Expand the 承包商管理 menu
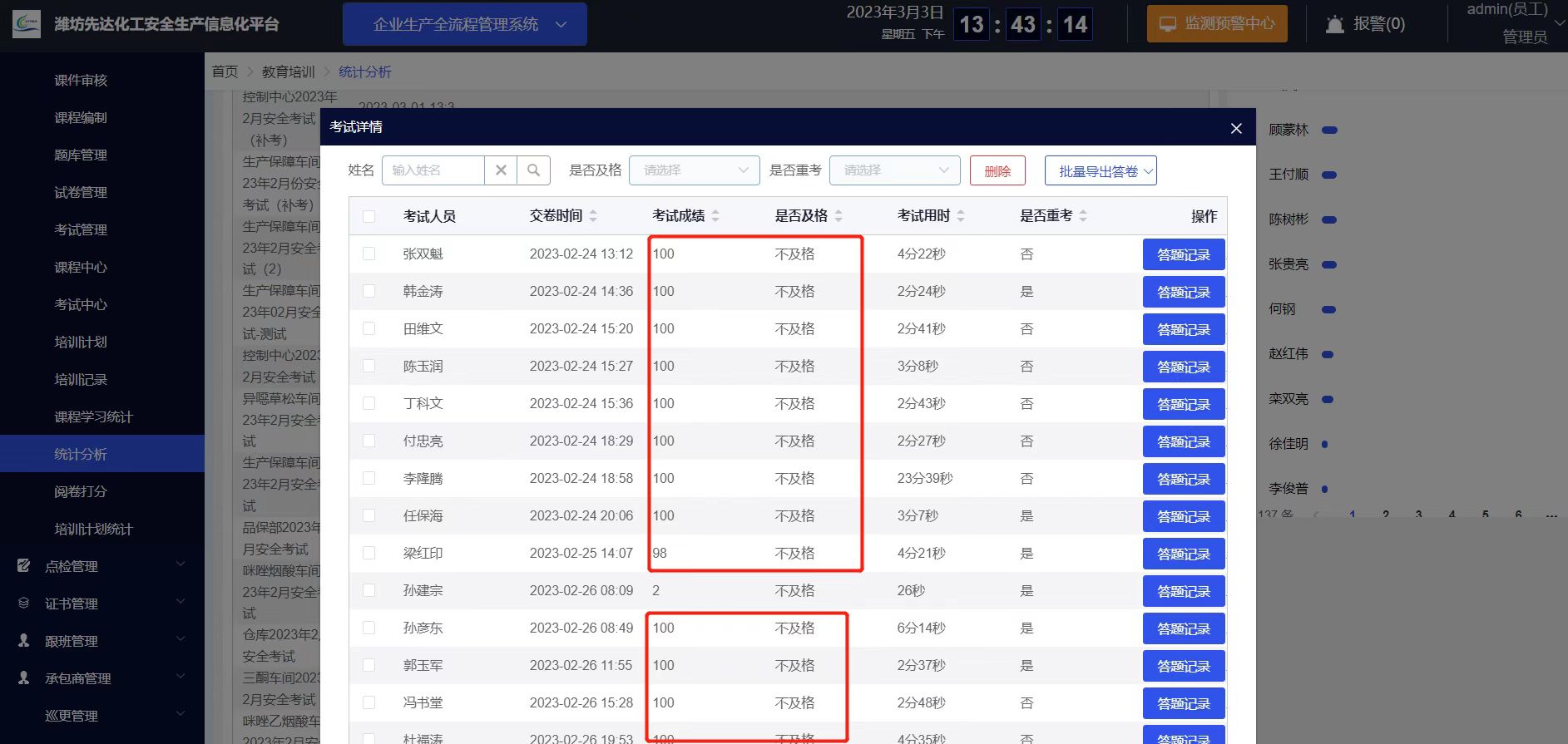 181,677
